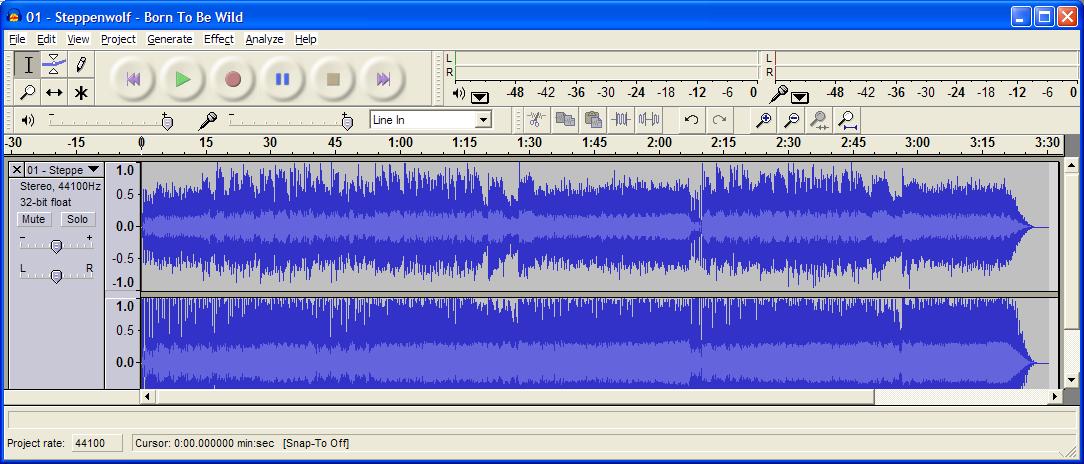1084x464 pixels.
Task: Click the Cut scissors icon
Action: [x=536, y=120]
